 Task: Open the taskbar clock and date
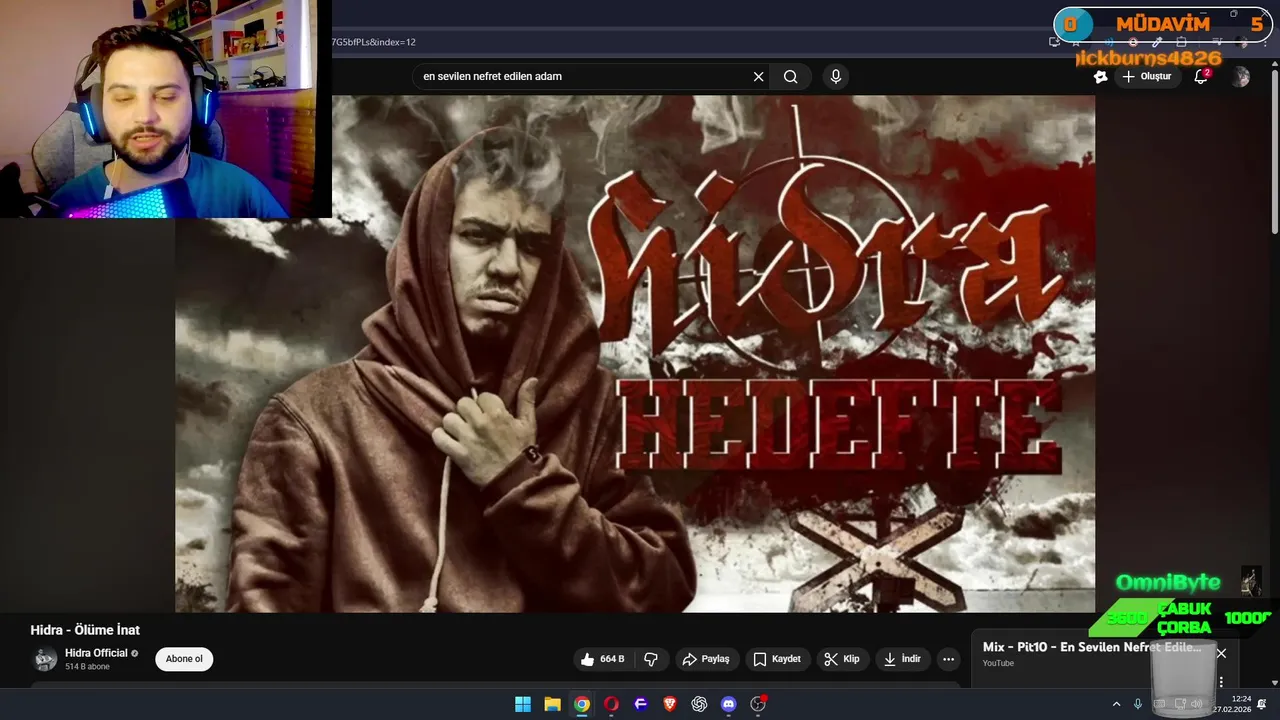tap(1231, 704)
